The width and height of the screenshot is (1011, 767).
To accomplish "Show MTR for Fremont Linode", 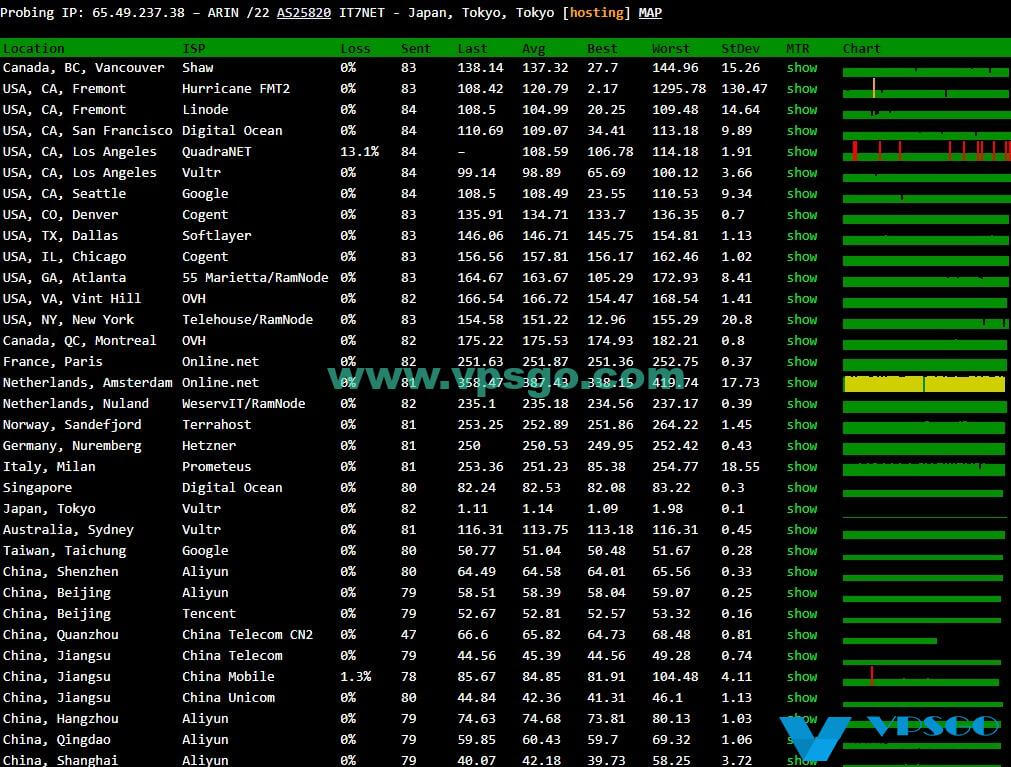I will (x=802, y=110).
